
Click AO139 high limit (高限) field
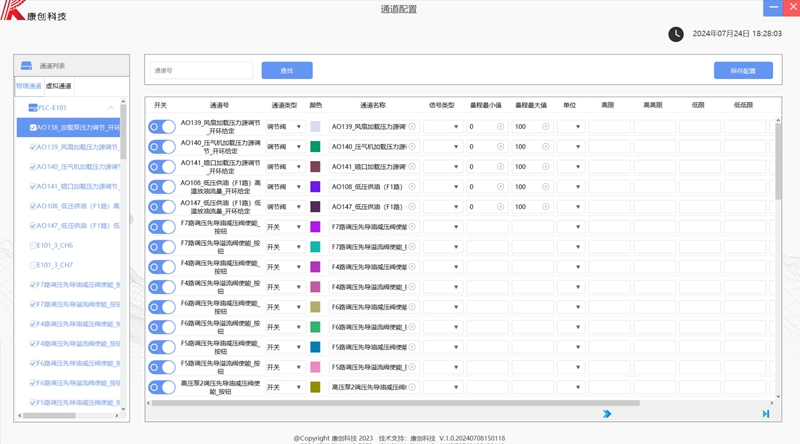(x=609, y=127)
